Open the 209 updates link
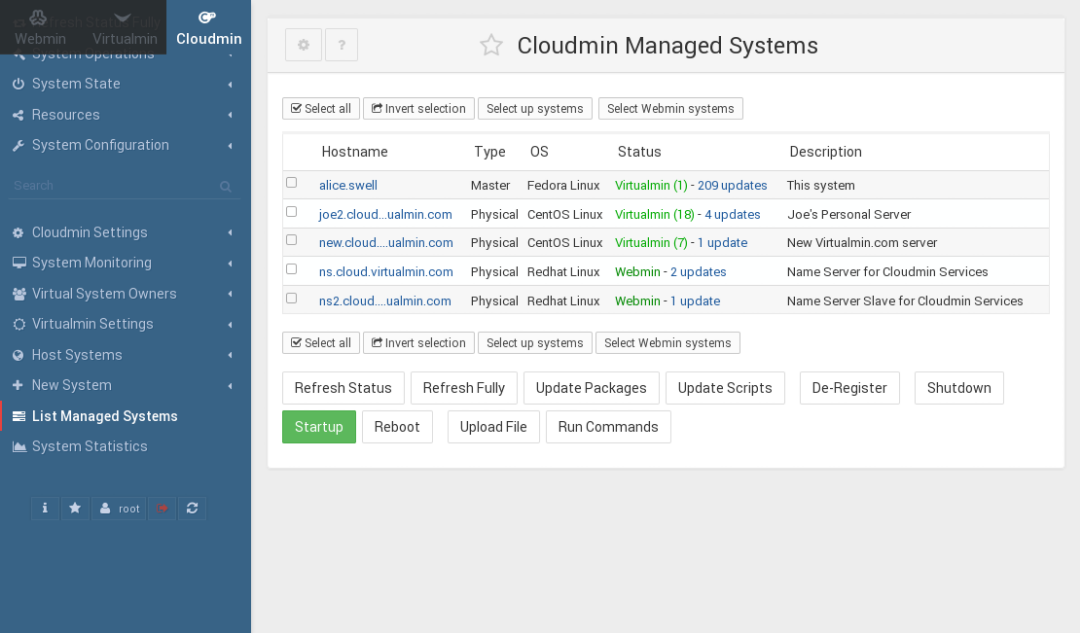1080x633 pixels. pos(732,185)
